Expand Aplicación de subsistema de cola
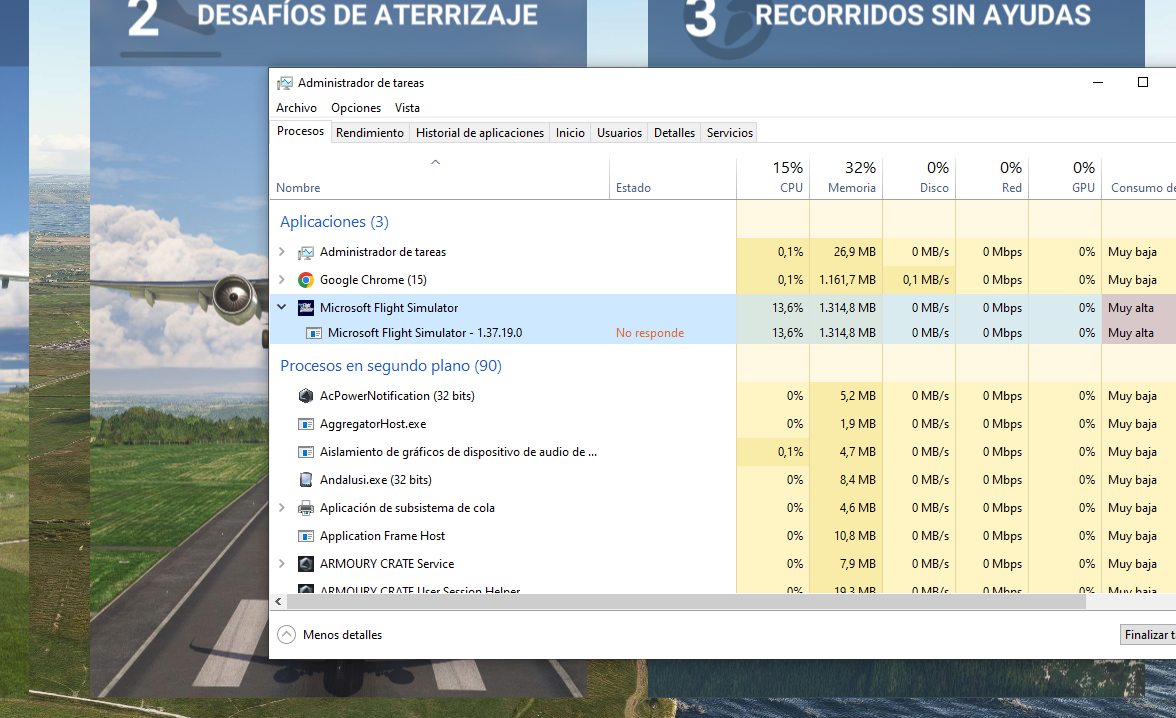This screenshot has width=1176, height=718. point(282,508)
